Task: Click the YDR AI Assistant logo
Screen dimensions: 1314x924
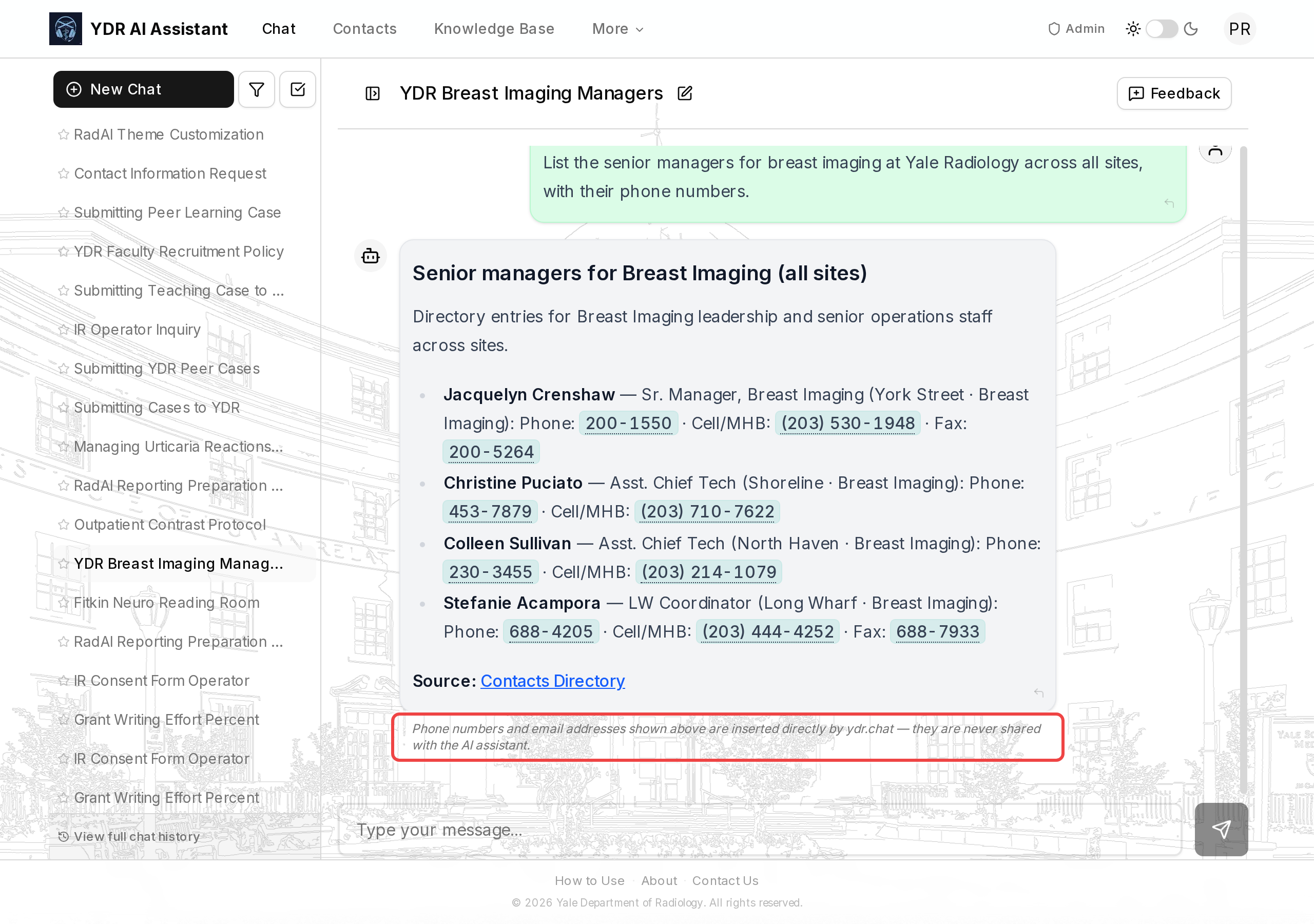Action: tap(65, 29)
